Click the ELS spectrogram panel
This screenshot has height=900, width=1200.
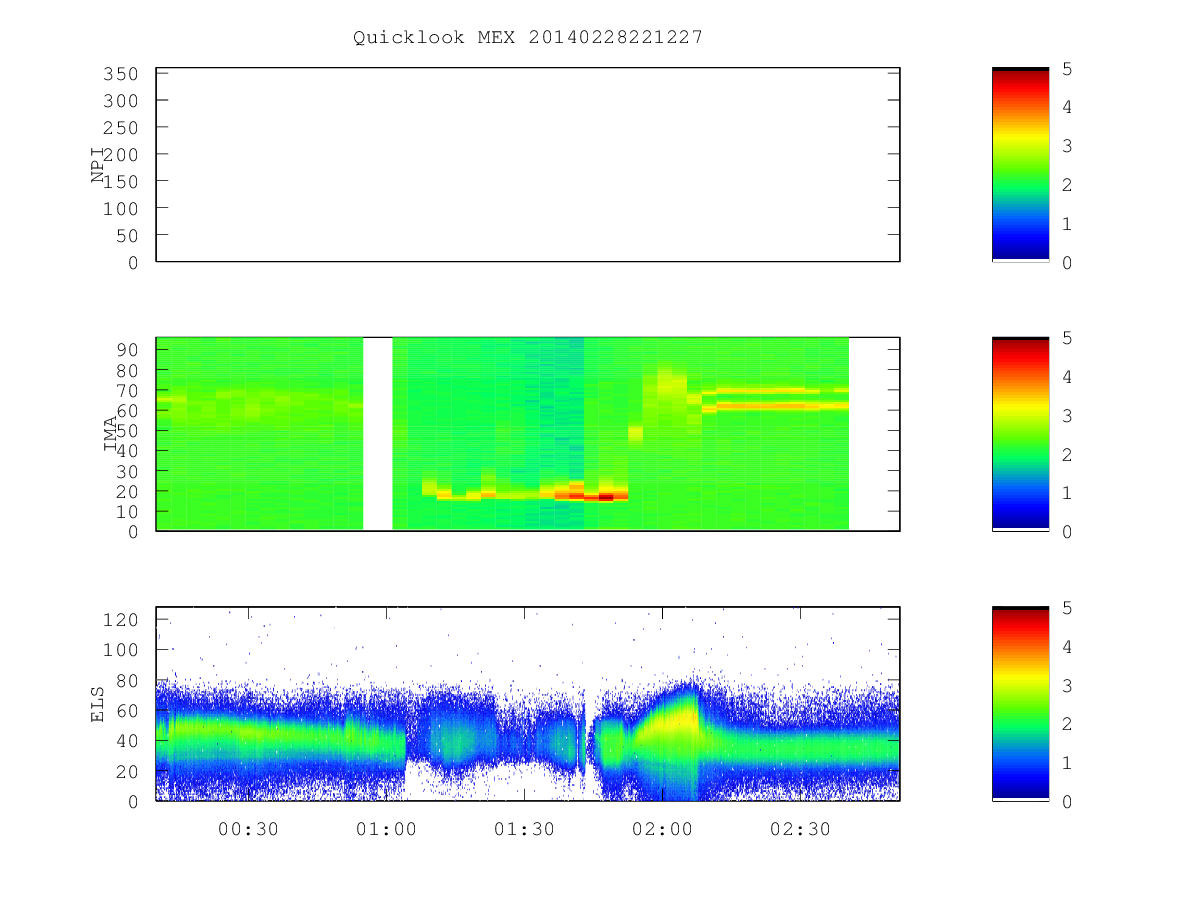(528, 703)
